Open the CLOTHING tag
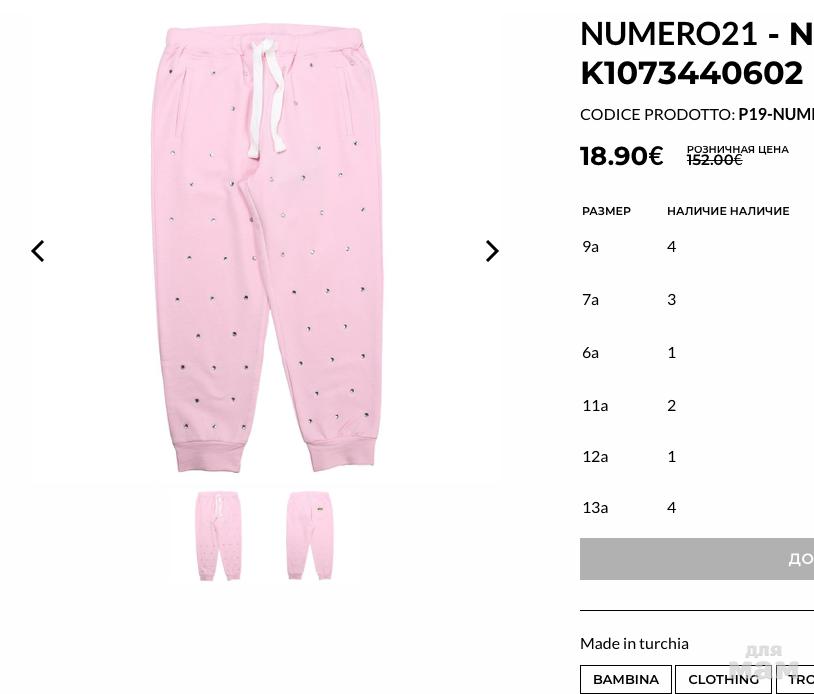Viewport: 814px width, 694px height. pyautogui.click(x=723, y=679)
